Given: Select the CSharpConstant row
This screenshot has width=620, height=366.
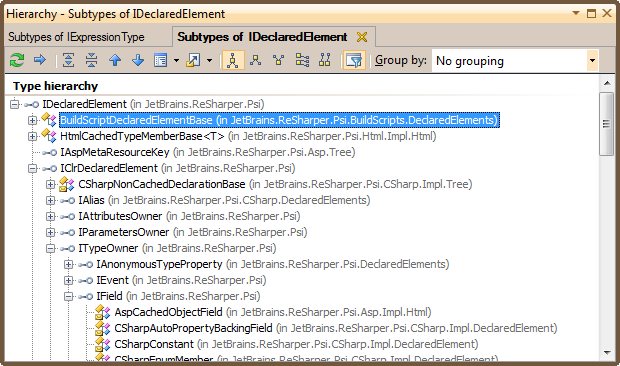Looking at the screenshot, I should 296,344.
